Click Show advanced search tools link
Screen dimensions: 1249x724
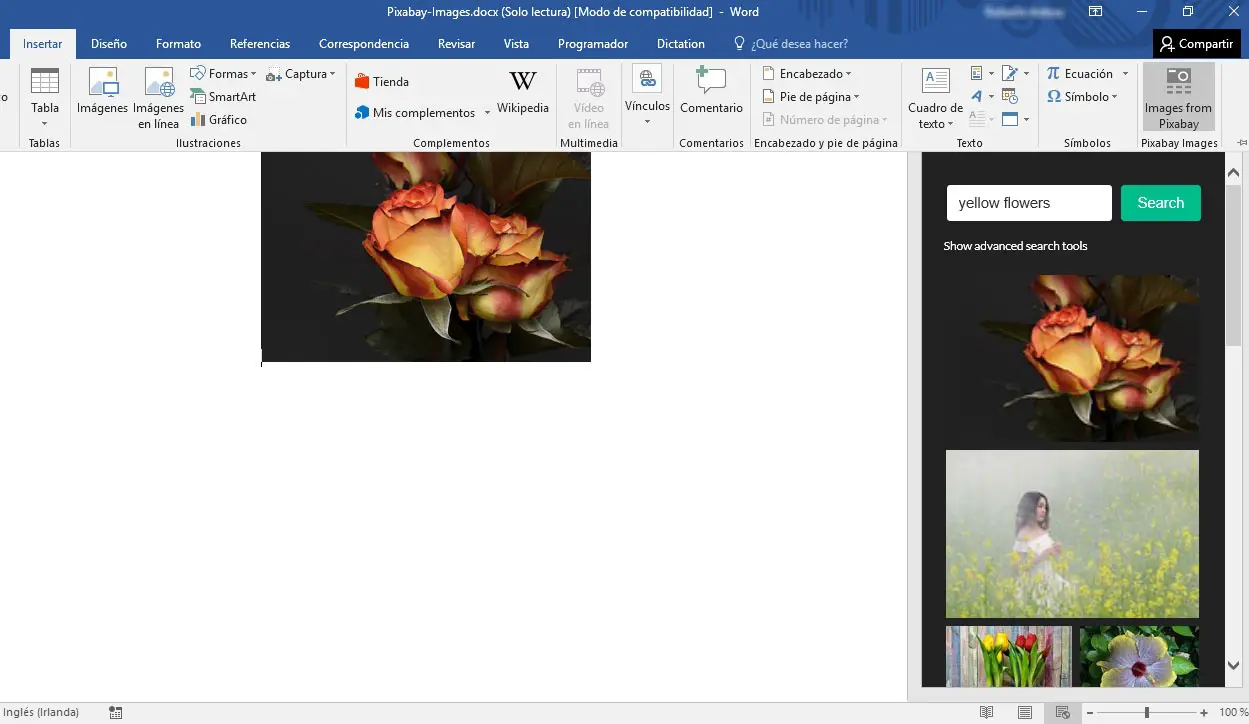click(x=1015, y=246)
